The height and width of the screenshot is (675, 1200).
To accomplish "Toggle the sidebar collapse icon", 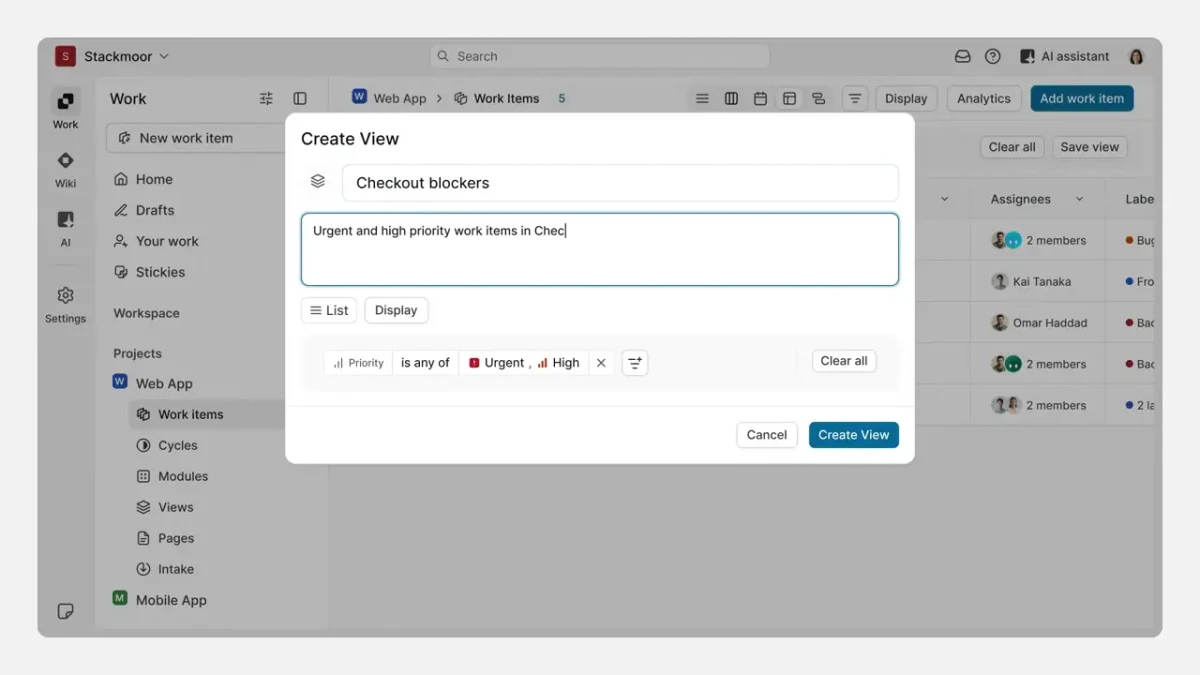I will click(300, 99).
